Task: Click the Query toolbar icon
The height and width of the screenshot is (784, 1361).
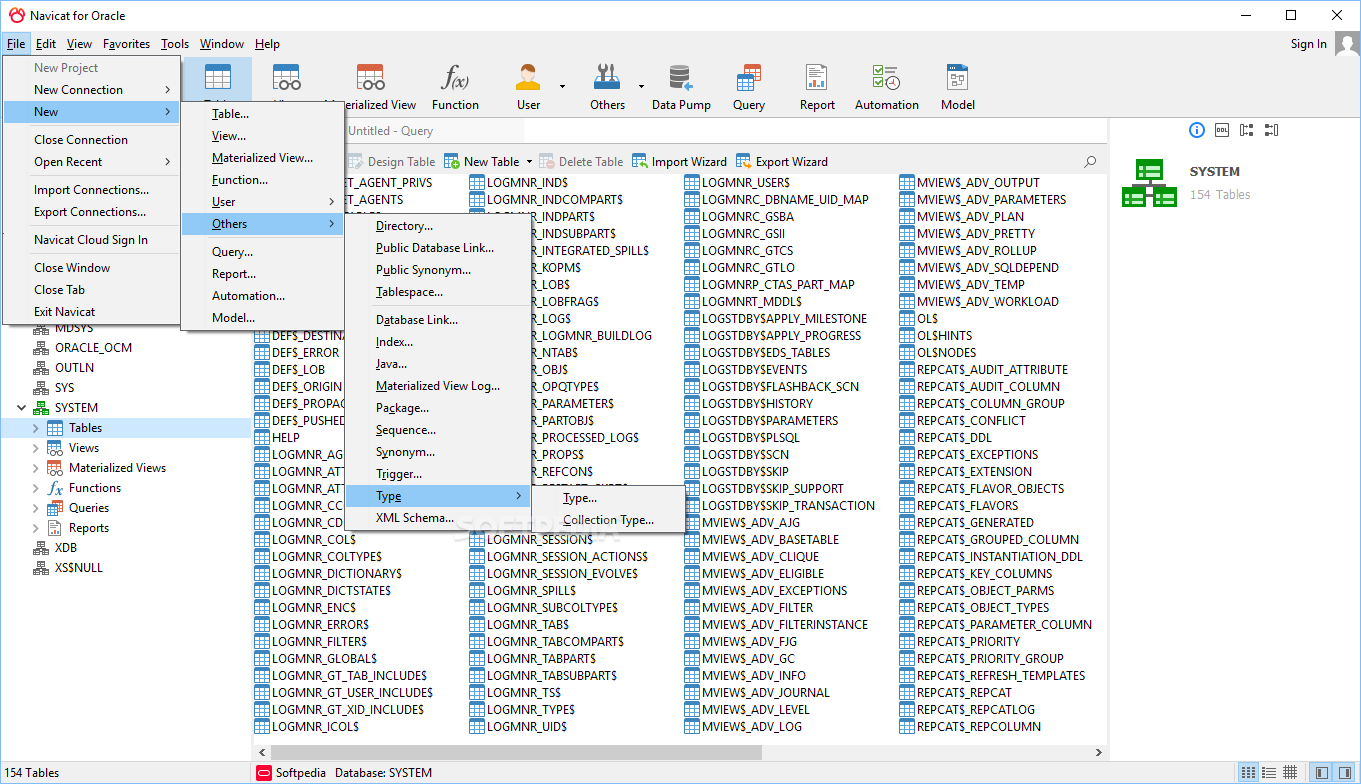Action: pos(748,78)
